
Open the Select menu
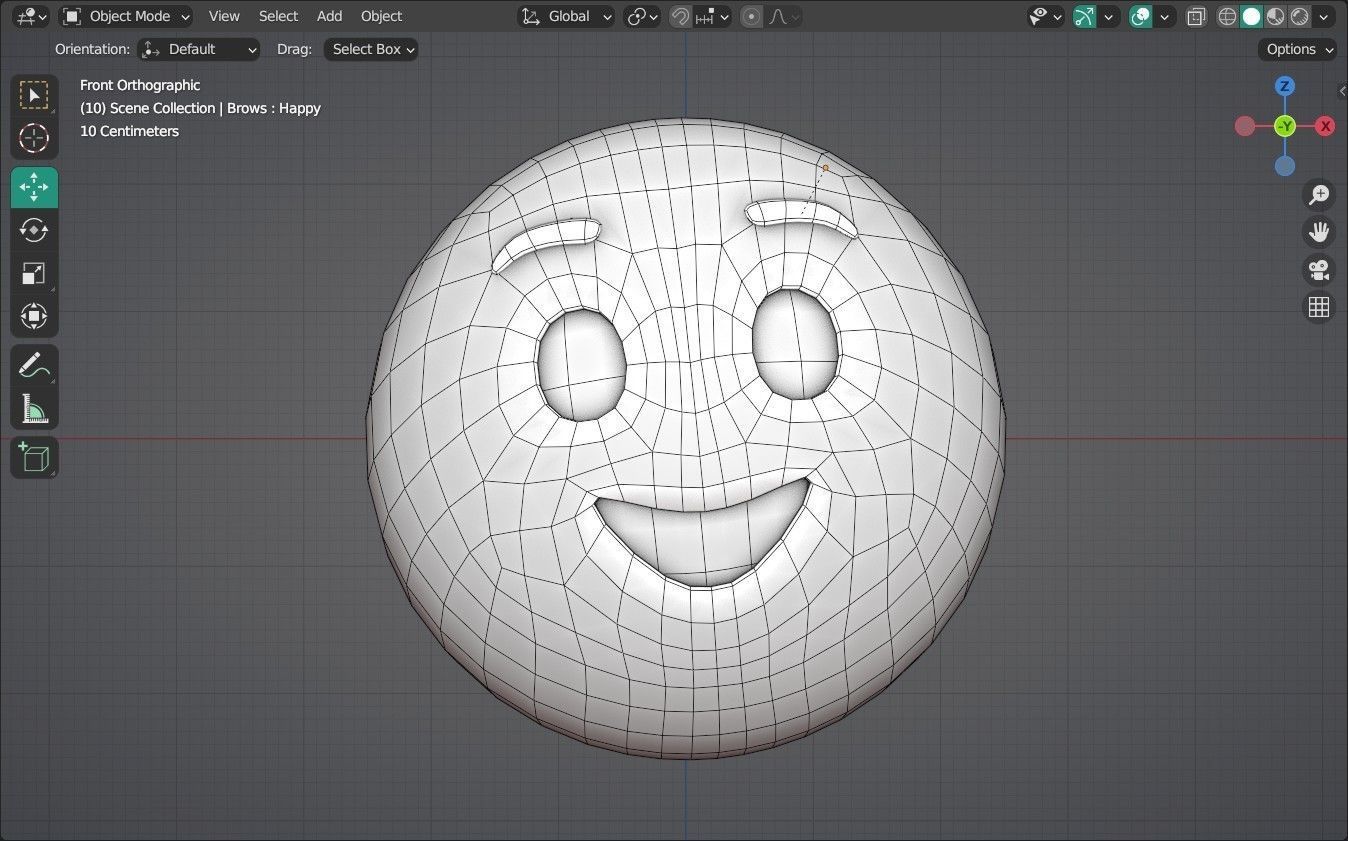(278, 16)
